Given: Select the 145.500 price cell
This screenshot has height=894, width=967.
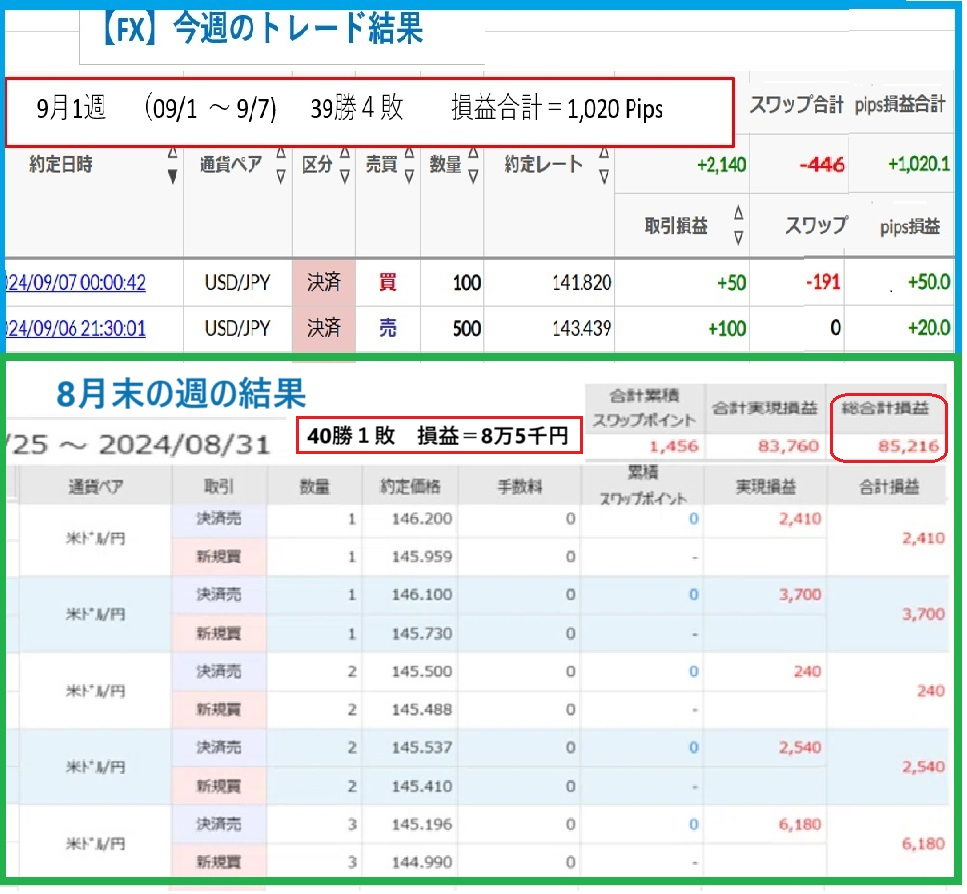Looking at the screenshot, I should (422, 671).
